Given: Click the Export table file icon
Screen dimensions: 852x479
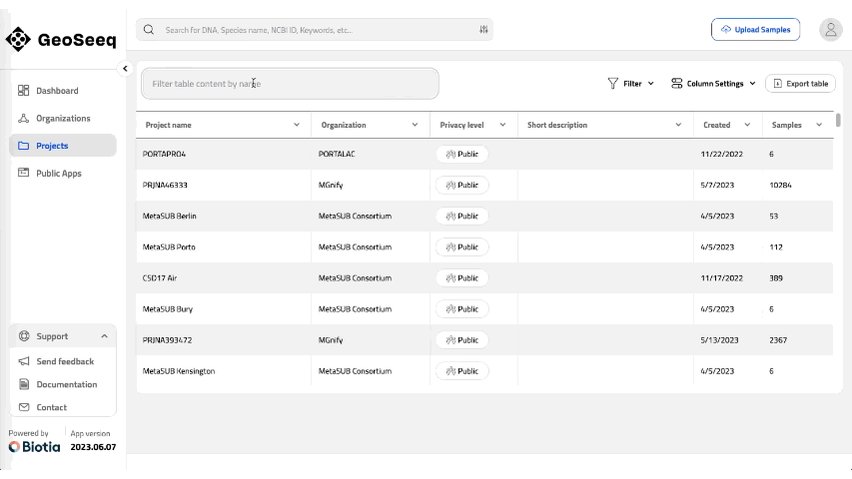Looking at the screenshot, I should [778, 84].
